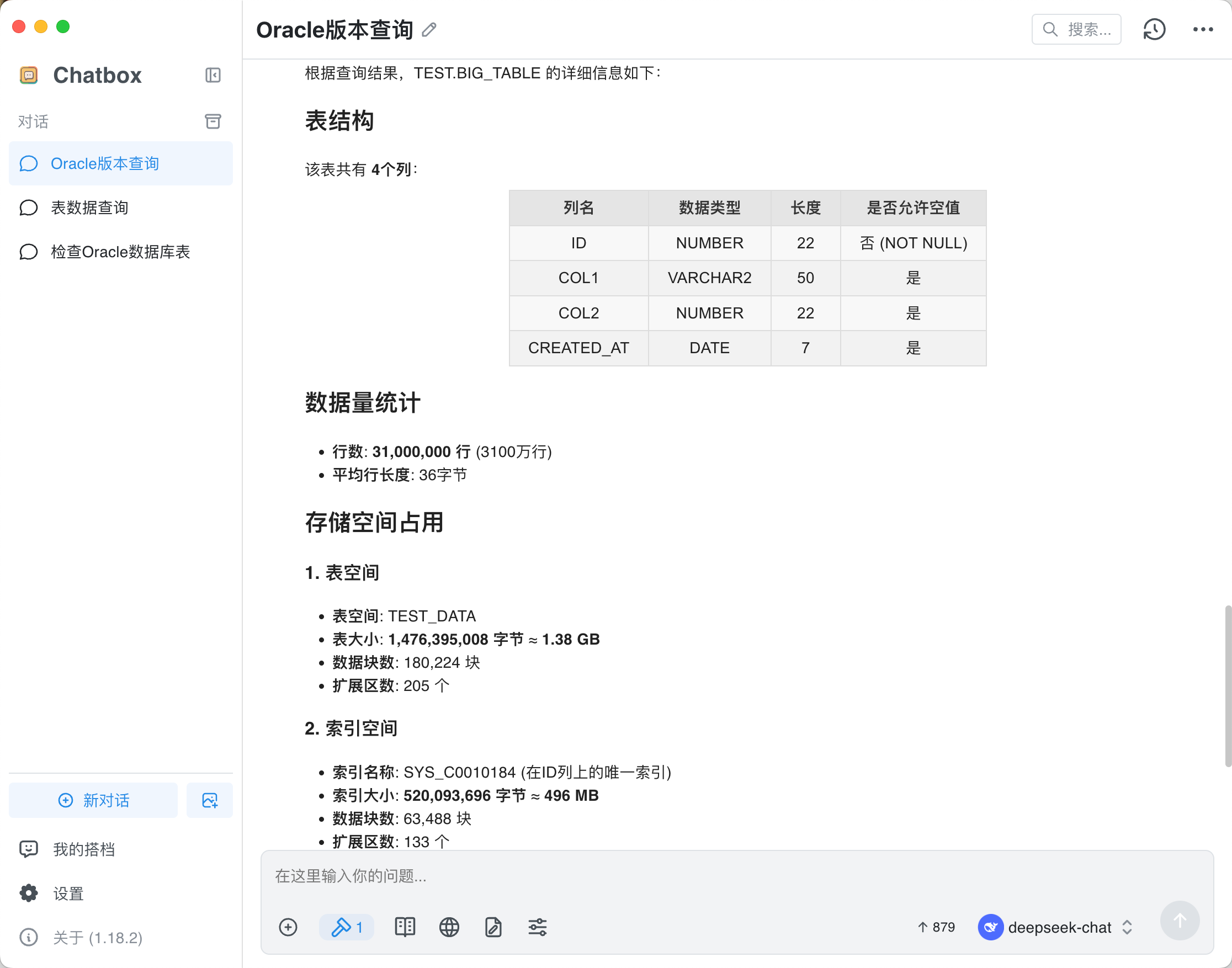Open the three-dot more options menu
The width and height of the screenshot is (1232, 968).
click(x=1203, y=29)
